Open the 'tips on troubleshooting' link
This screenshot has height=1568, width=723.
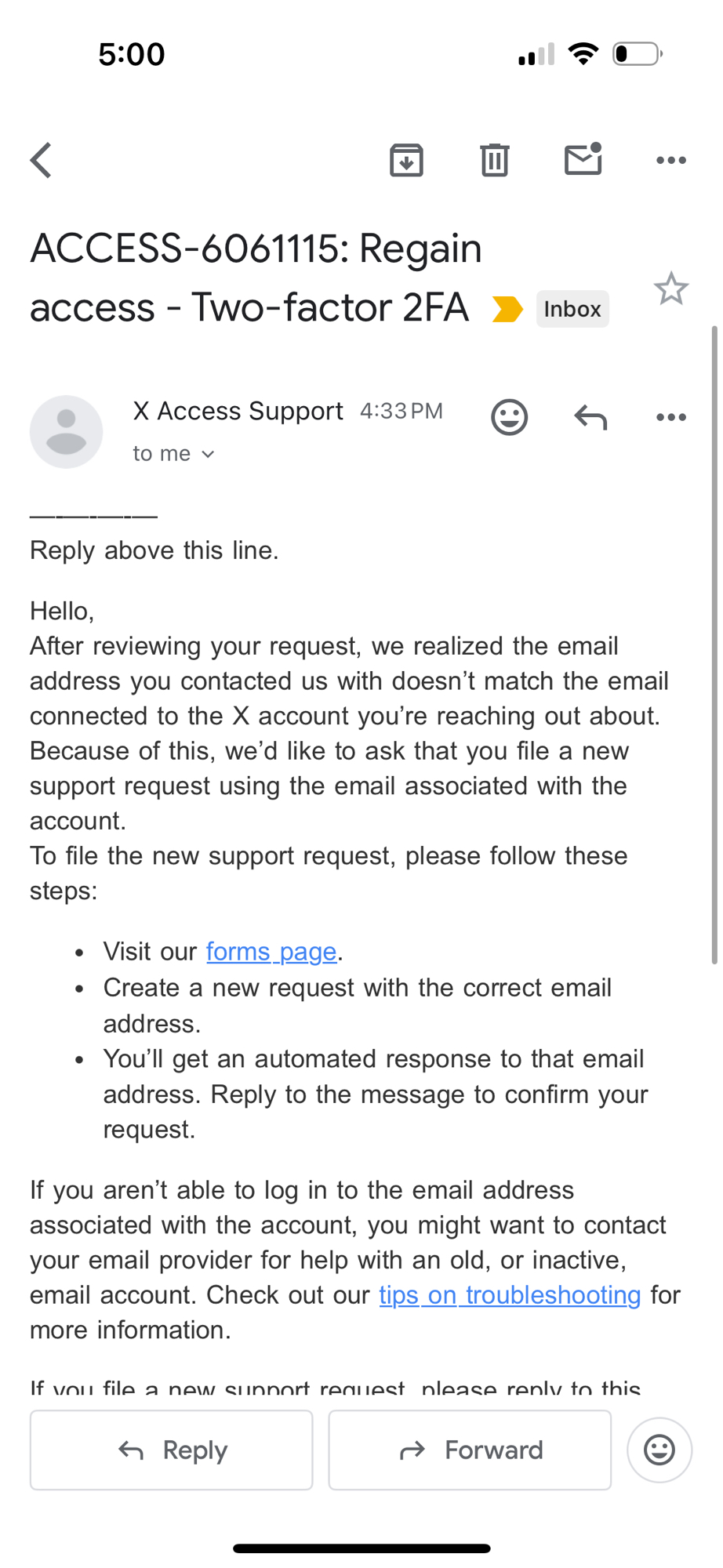(x=510, y=1295)
